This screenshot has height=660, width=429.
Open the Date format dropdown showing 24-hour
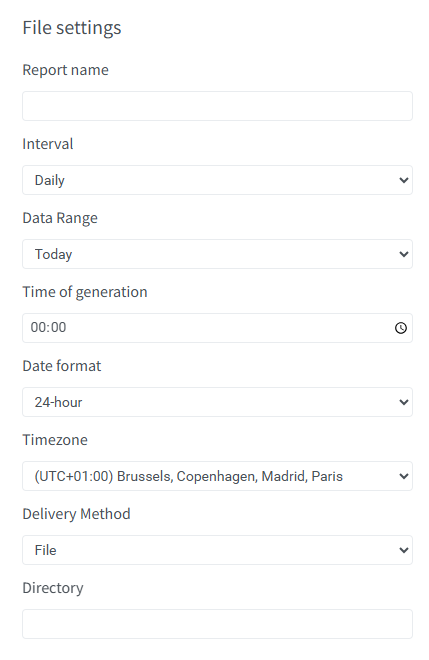coord(217,402)
